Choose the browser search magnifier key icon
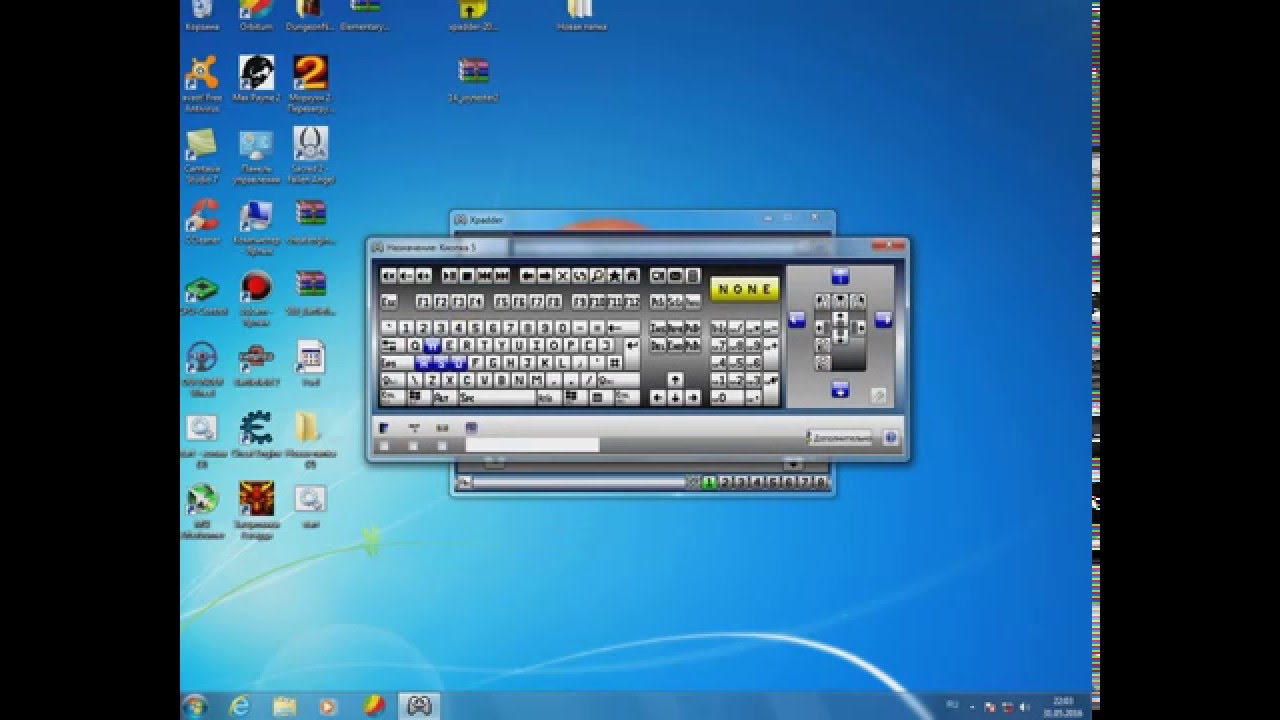Image resolution: width=1280 pixels, height=720 pixels. coord(597,275)
